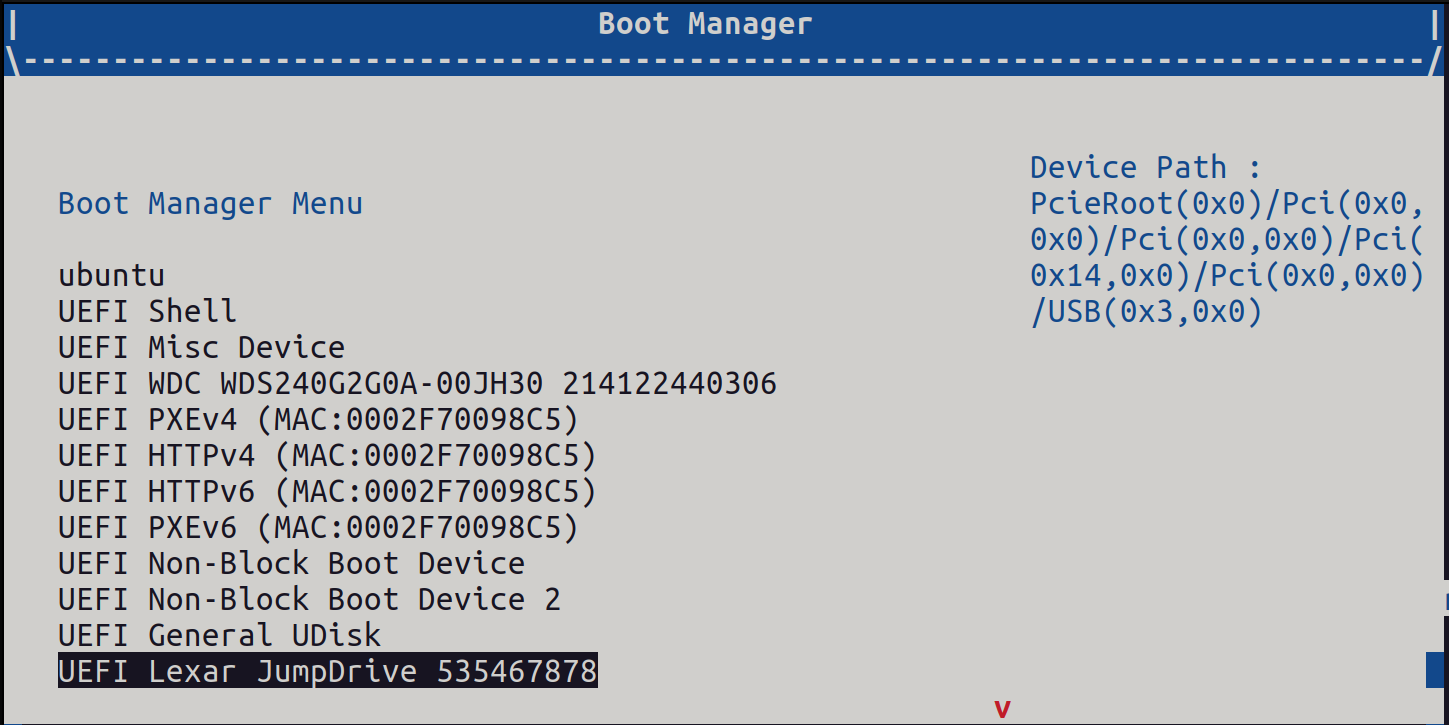
Task: Click the Device Path label
Action: (x=1128, y=167)
